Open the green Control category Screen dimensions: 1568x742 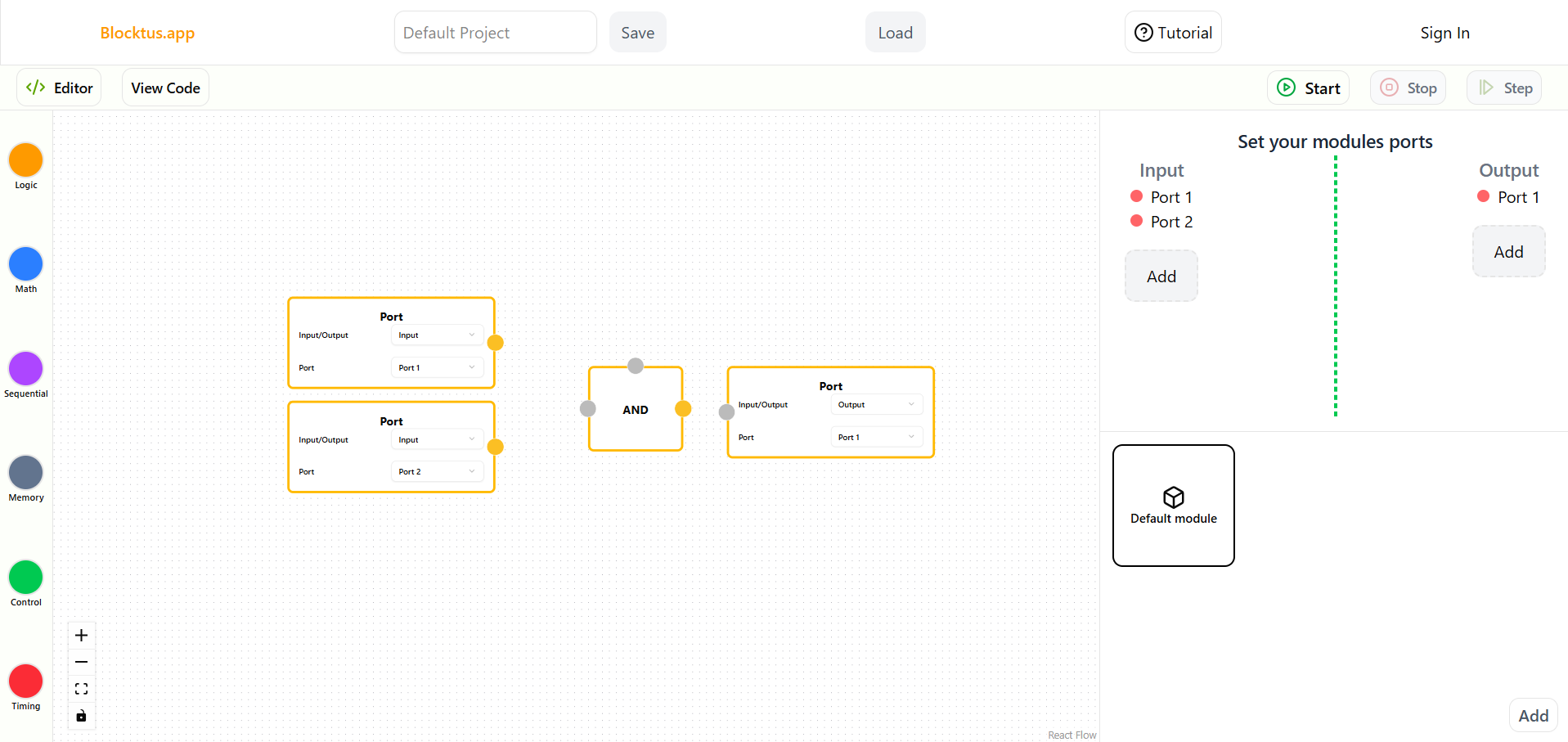tap(25, 578)
